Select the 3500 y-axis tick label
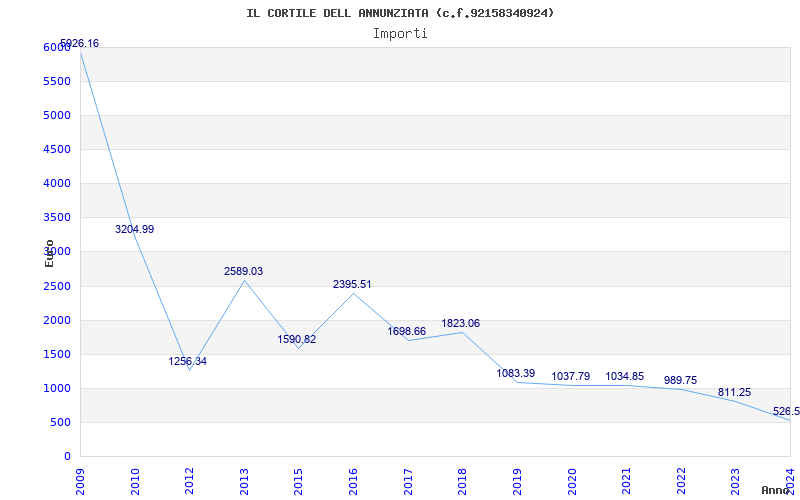 click(57, 217)
